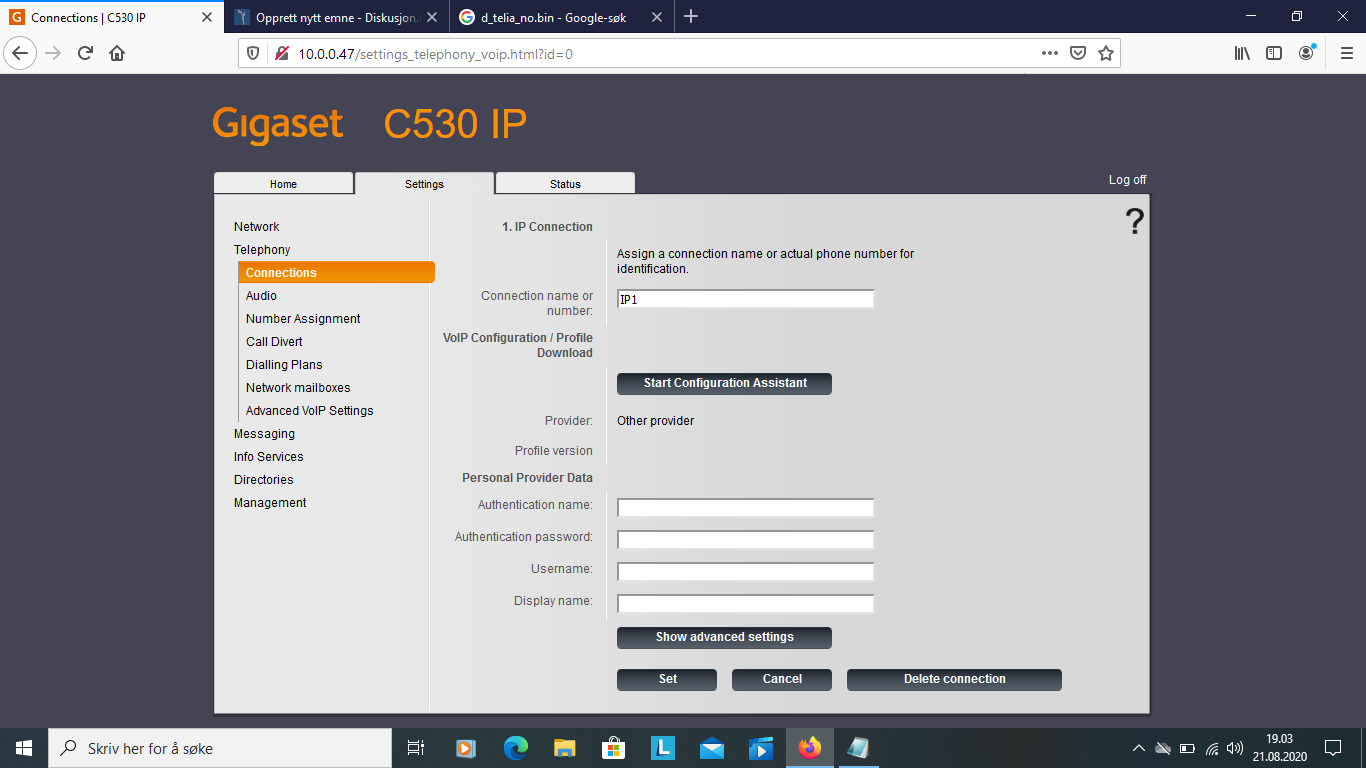Open the clock and date in taskbar
Screen dimensions: 1366x768
click(x=1279, y=748)
